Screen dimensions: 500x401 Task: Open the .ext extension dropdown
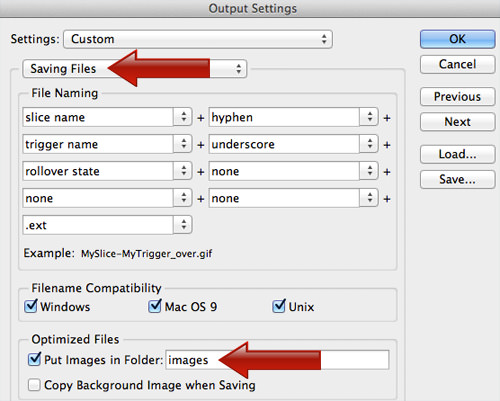click(x=107, y=225)
